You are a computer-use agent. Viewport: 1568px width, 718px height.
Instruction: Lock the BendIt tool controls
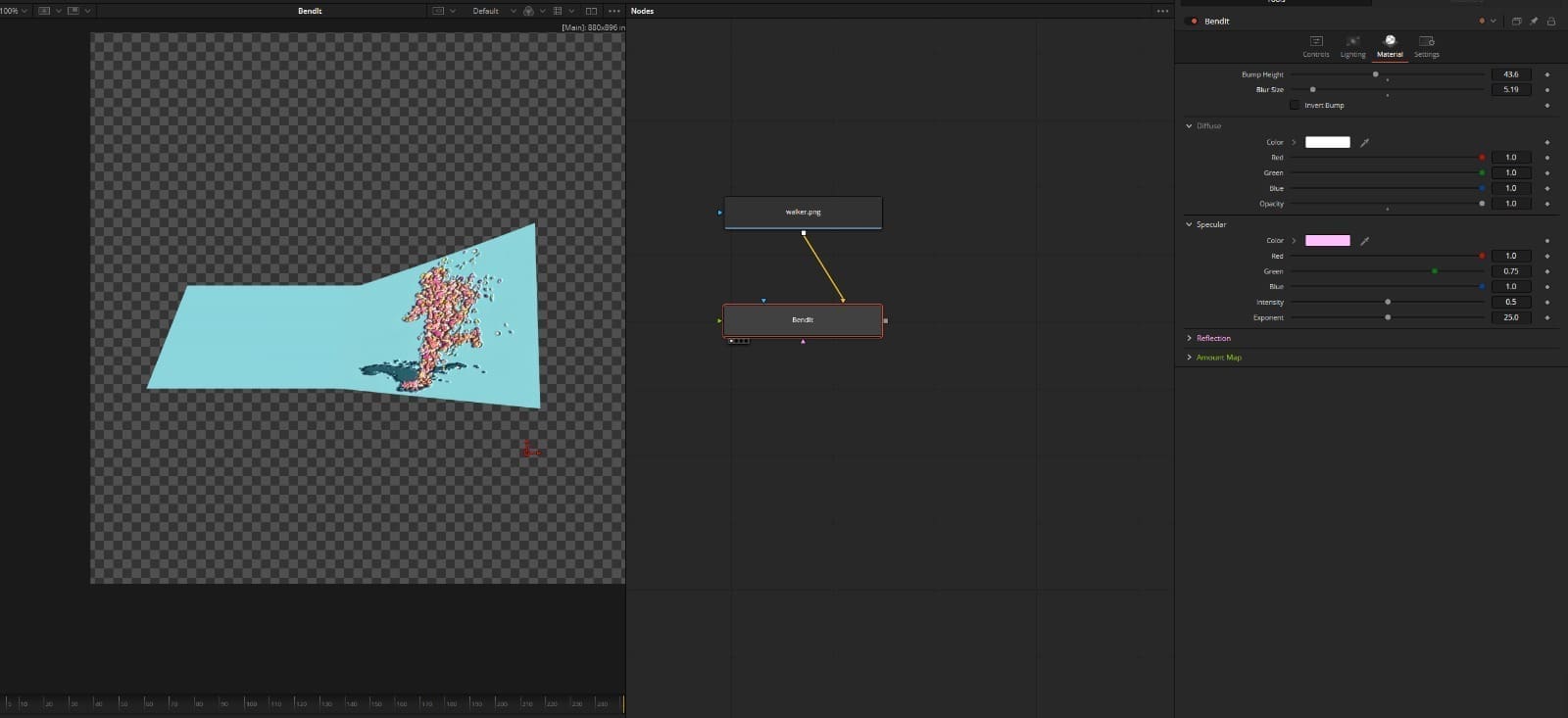tap(1551, 21)
